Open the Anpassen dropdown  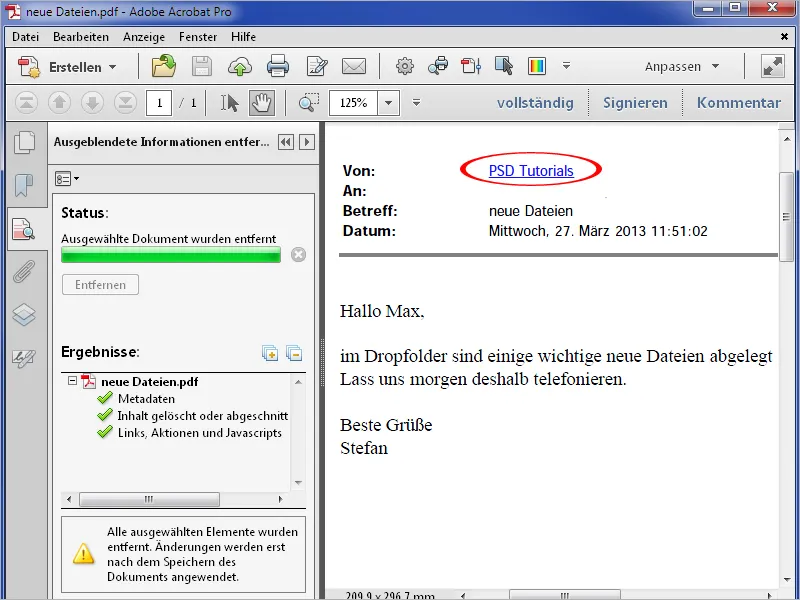(682, 67)
